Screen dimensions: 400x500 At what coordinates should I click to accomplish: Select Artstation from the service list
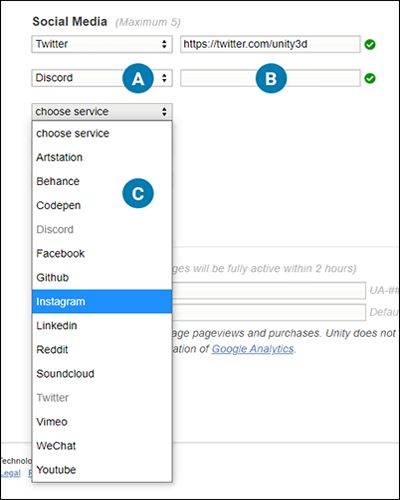[102, 157]
